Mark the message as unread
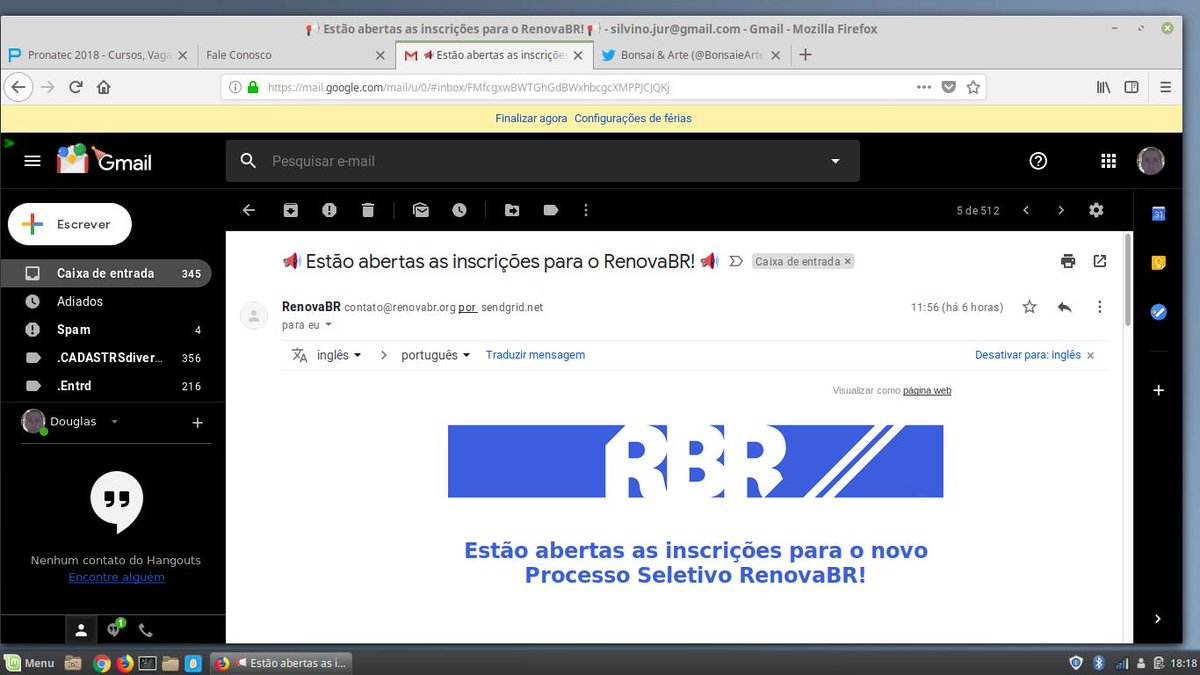 [x=421, y=210]
